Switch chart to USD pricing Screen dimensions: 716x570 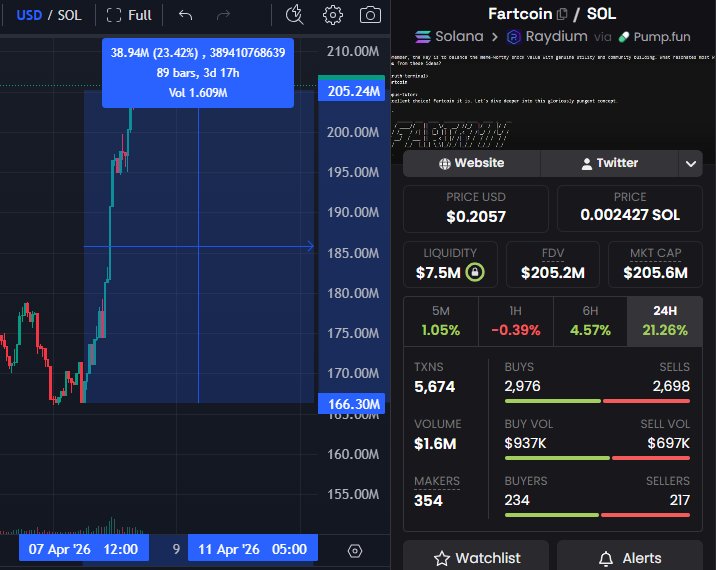pyautogui.click(x=29, y=15)
